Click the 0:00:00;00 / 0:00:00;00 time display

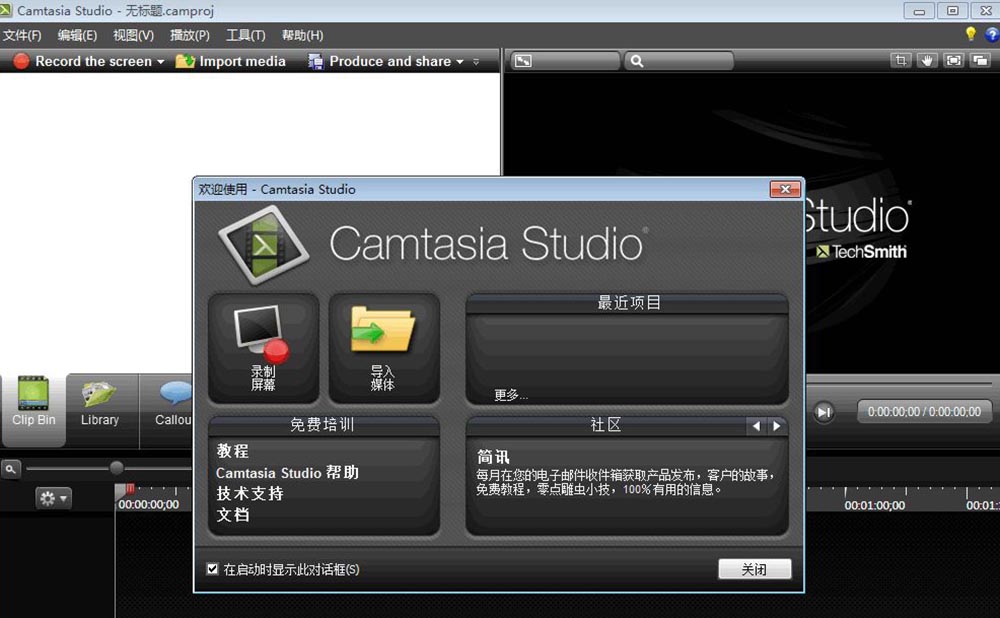pos(924,412)
